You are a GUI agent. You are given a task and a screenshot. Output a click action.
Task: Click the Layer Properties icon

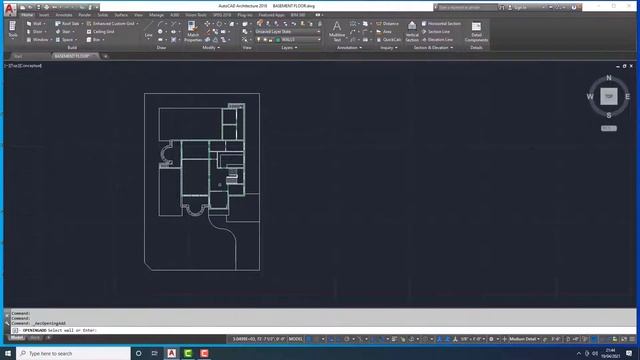[260, 24]
